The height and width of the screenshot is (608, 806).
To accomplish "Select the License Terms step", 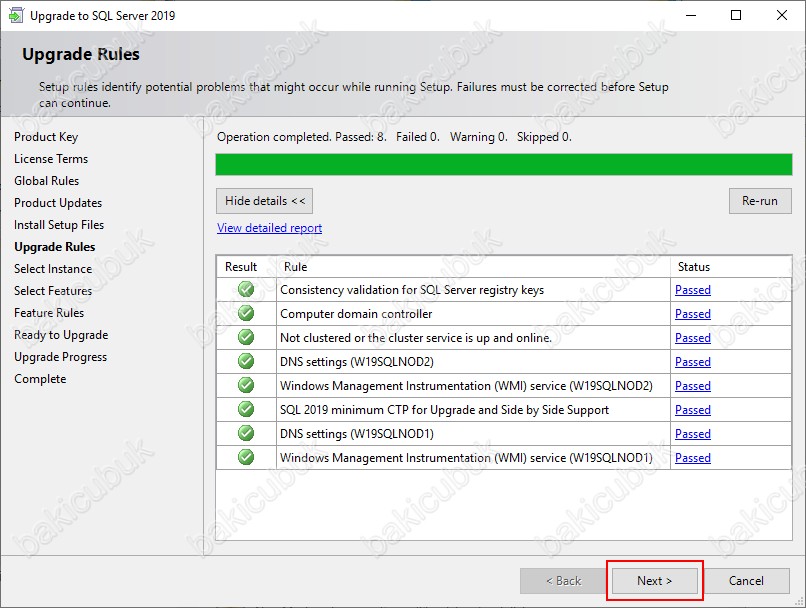I will pos(51,159).
